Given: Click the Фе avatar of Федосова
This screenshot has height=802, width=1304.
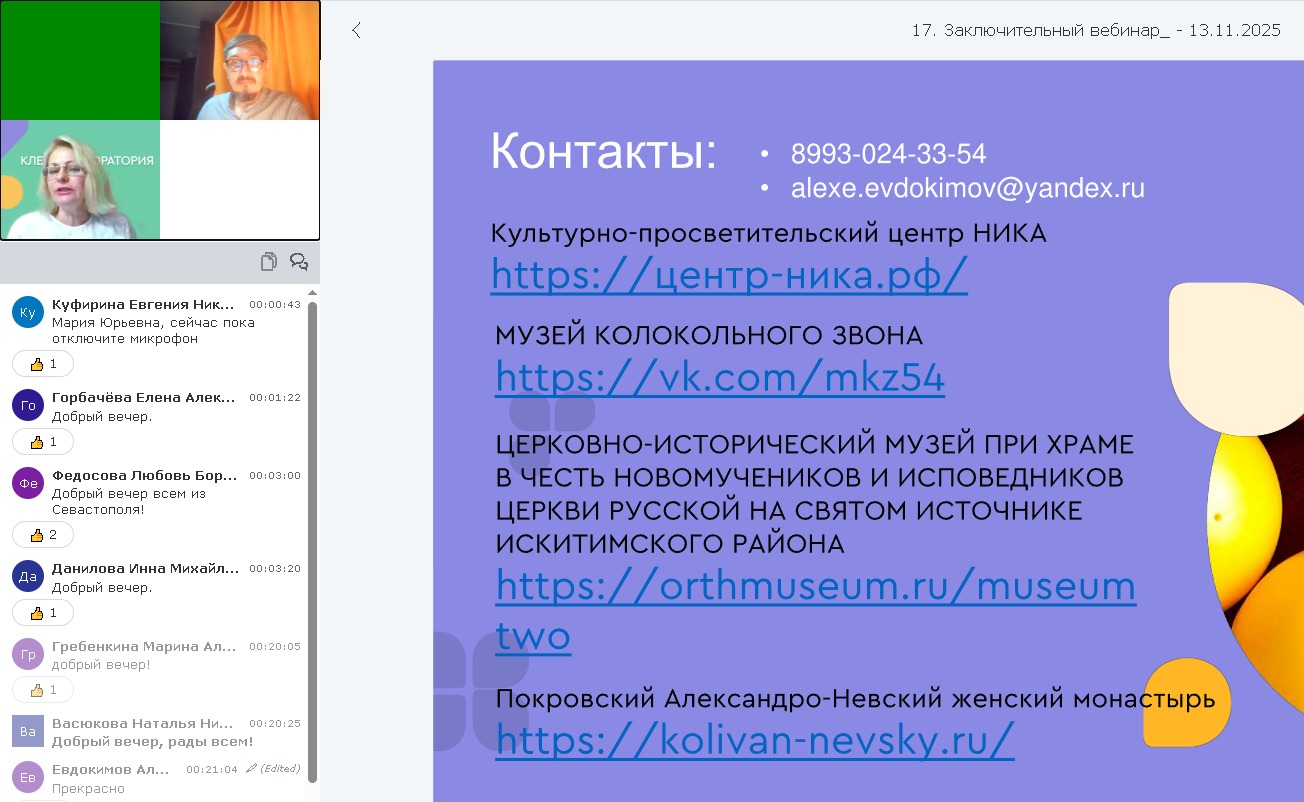Looking at the screenshot, I should point(28,483).
